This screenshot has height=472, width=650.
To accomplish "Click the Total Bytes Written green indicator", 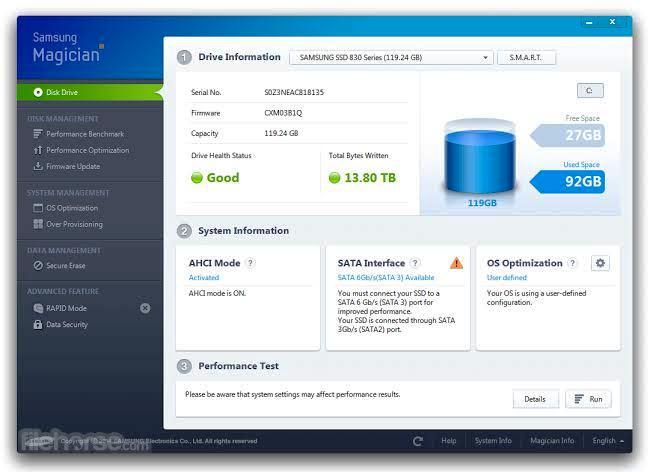I will point(334,178).
